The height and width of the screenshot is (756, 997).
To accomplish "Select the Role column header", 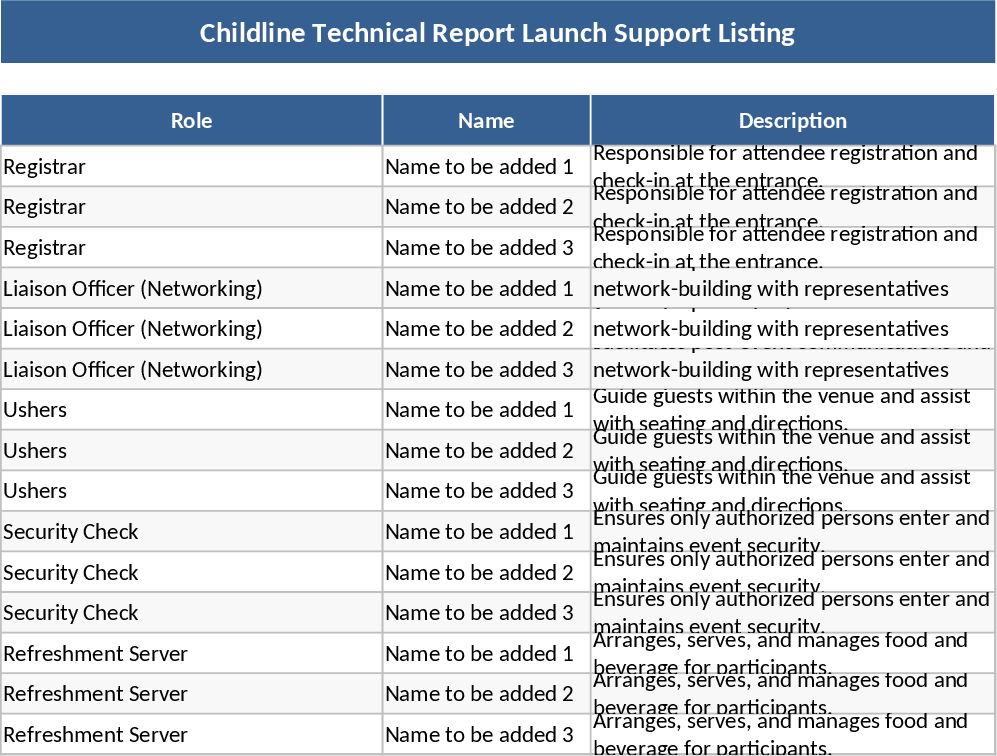I will [x=190, y=120].
